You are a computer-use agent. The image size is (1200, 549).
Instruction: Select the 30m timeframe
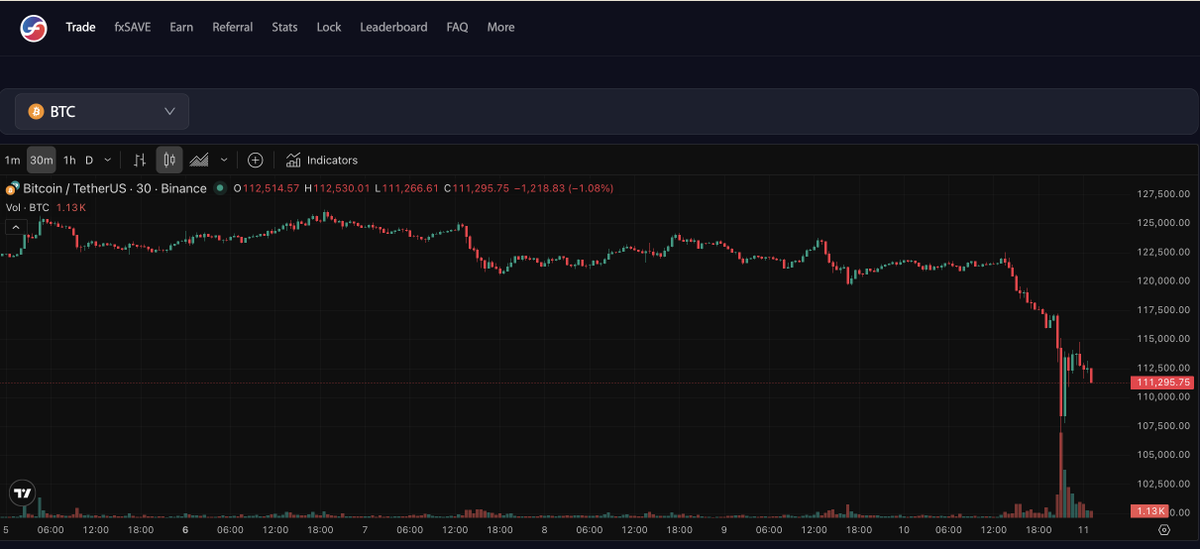41,160
